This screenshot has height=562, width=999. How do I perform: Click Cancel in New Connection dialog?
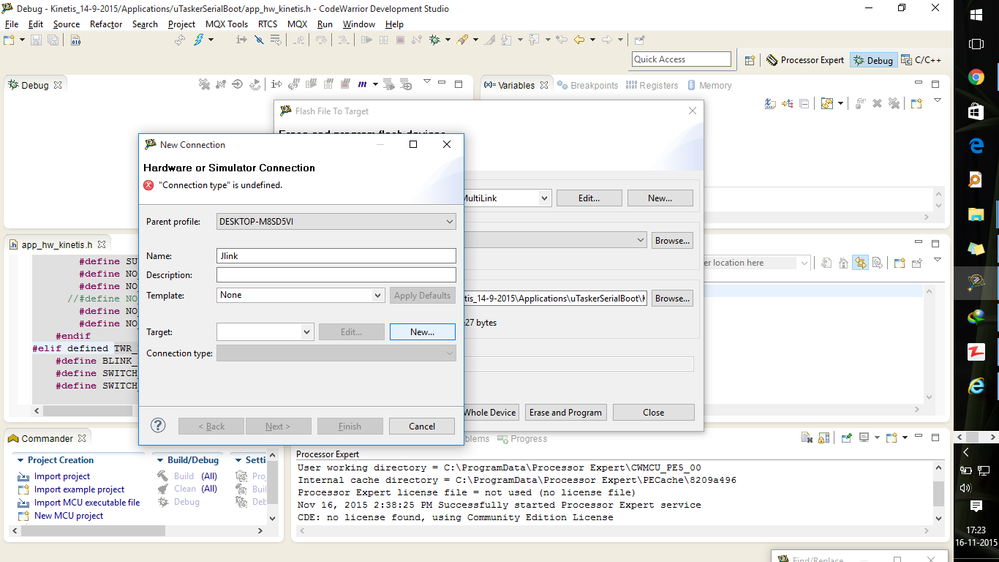click(x=422, y=426)
